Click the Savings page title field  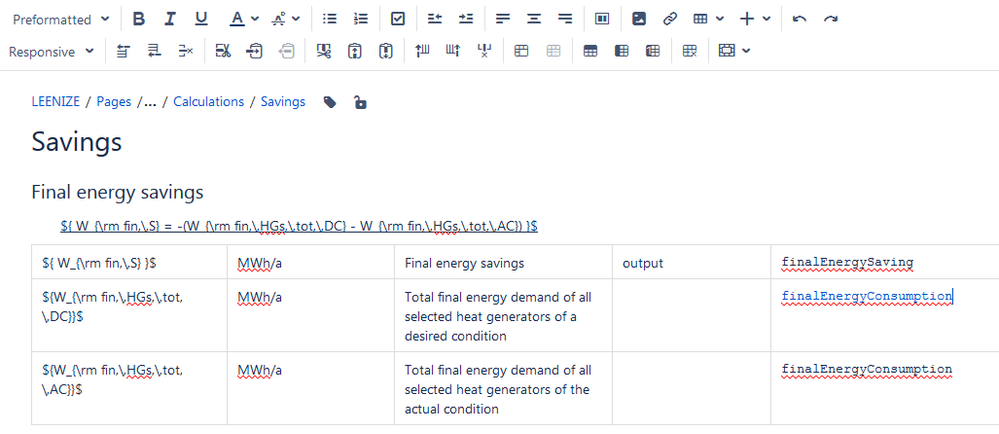tap(76, 141)
